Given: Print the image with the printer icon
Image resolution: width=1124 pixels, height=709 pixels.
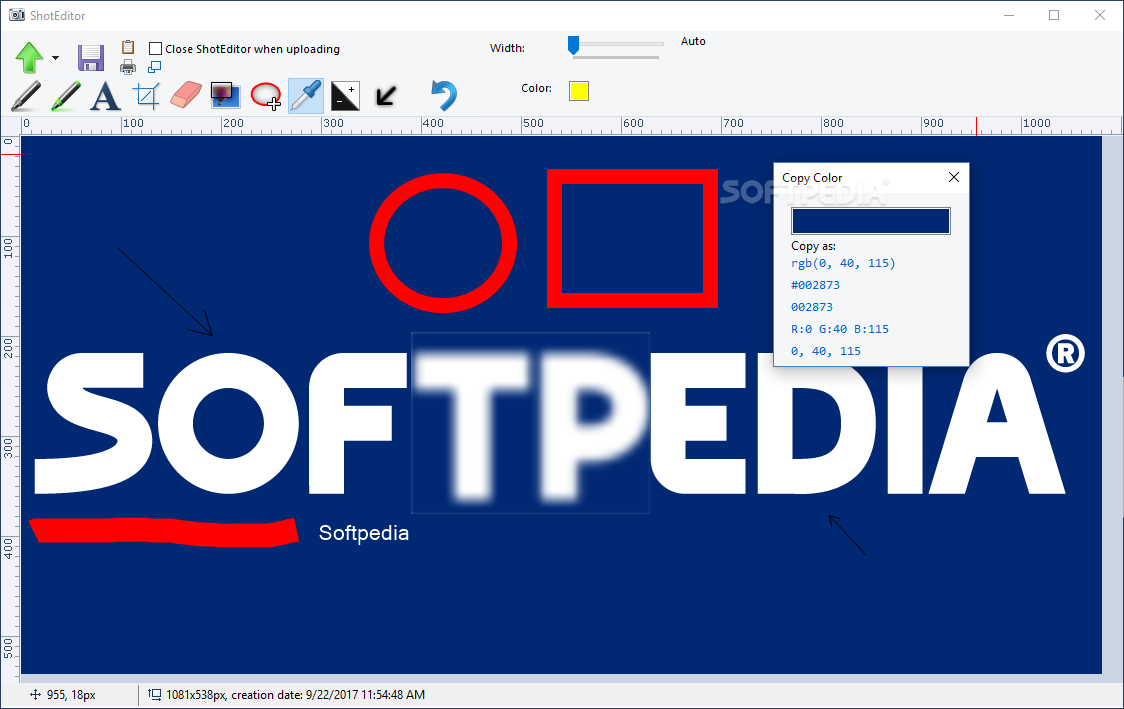Looking at the screenshot, I should [x=128, y=67].
